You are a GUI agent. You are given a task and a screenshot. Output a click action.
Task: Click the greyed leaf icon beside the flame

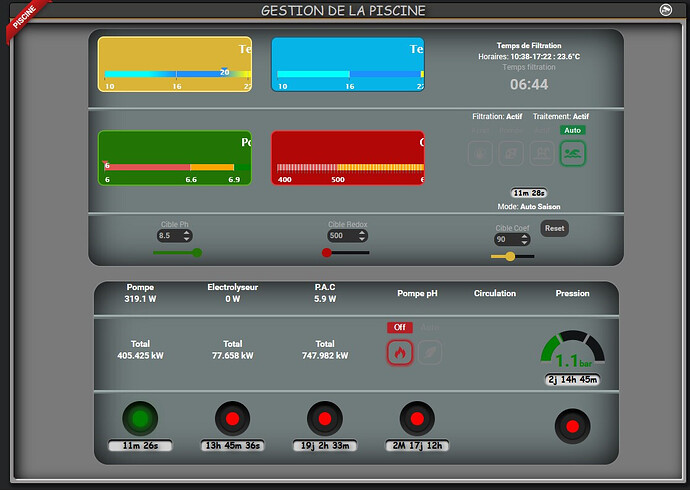tap(430, 352)
